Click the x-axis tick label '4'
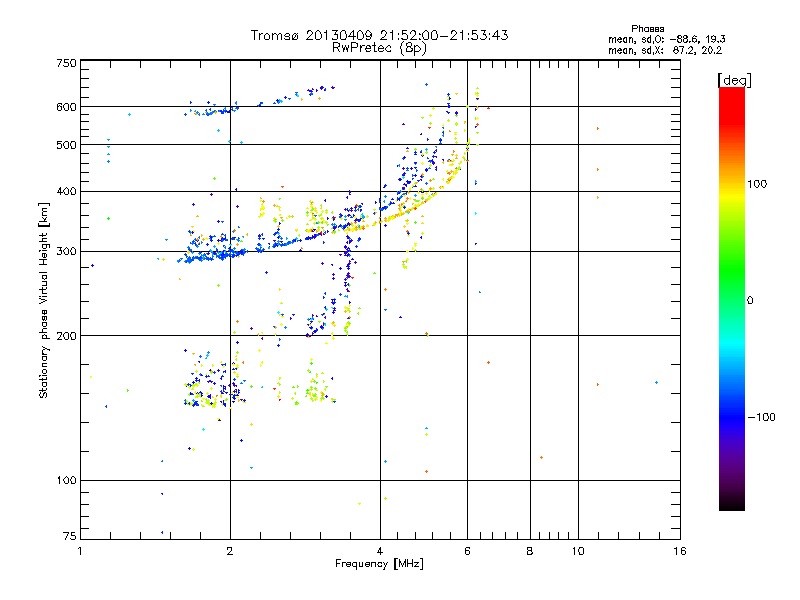Viewport: 800px width, 600px height. pos(380,551)
